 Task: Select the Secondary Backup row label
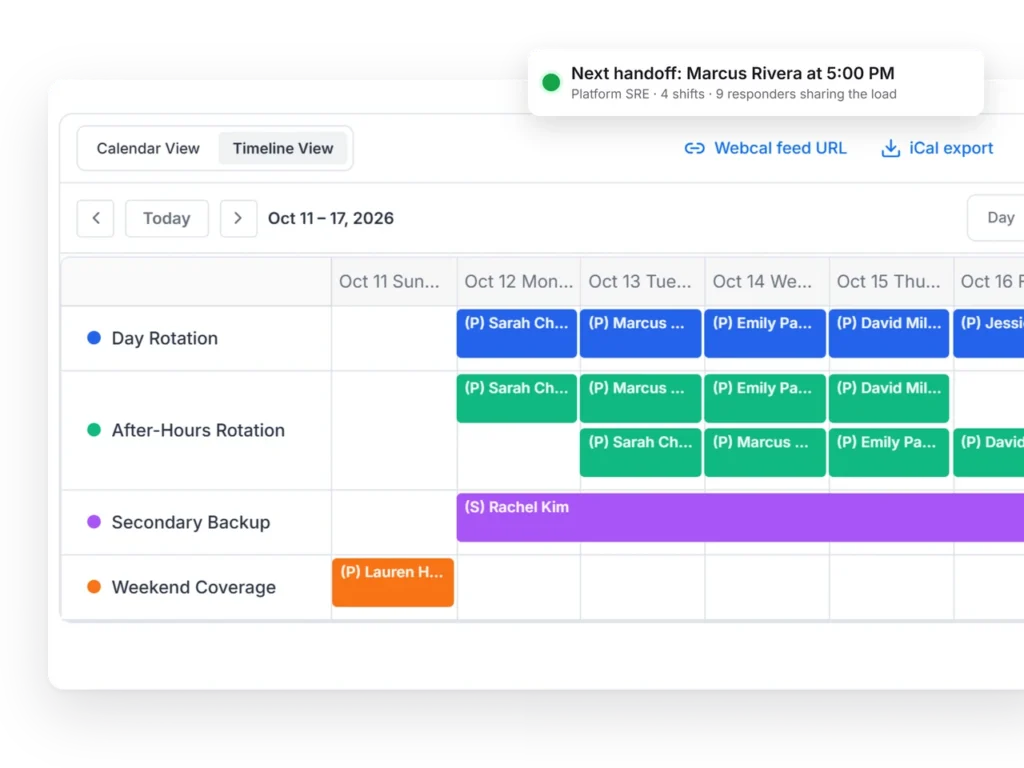tap(191, 522)
